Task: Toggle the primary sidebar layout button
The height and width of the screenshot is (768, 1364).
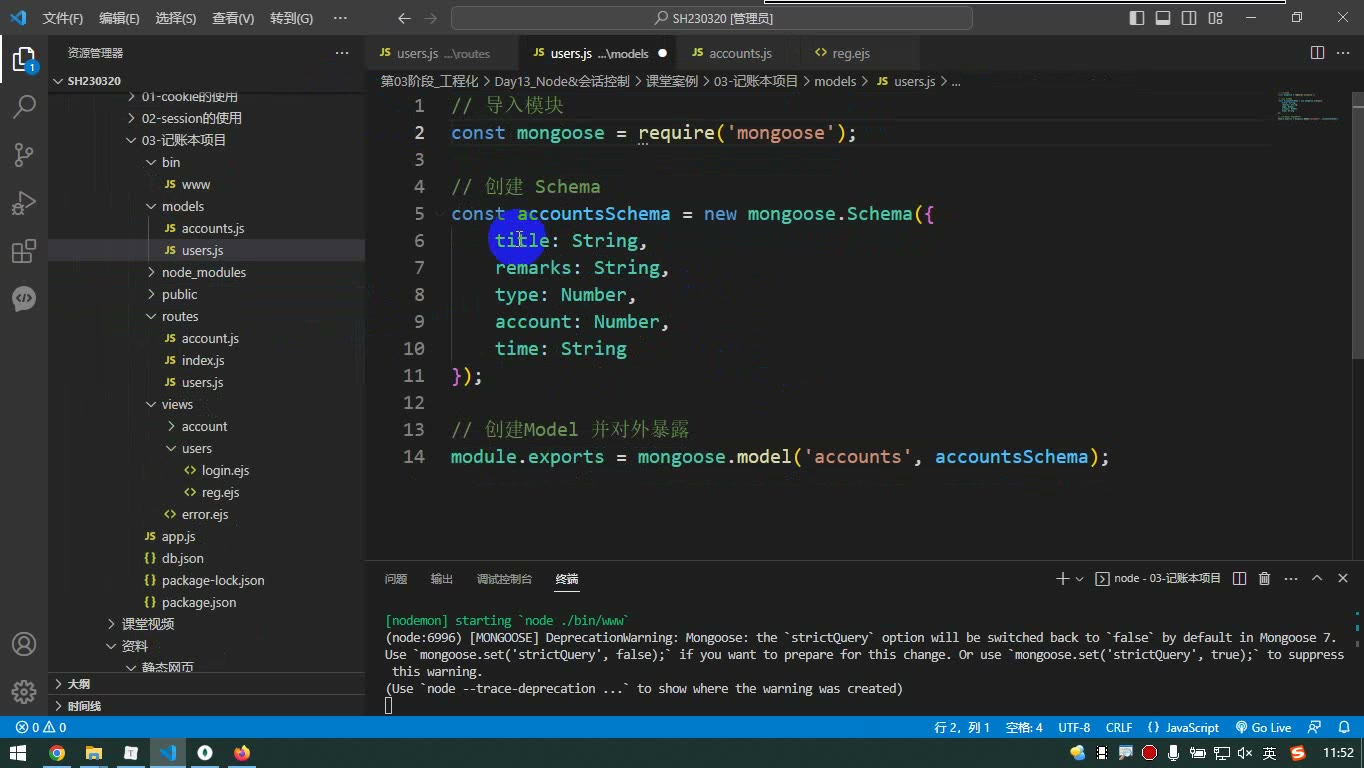Action: (1137, 18)
